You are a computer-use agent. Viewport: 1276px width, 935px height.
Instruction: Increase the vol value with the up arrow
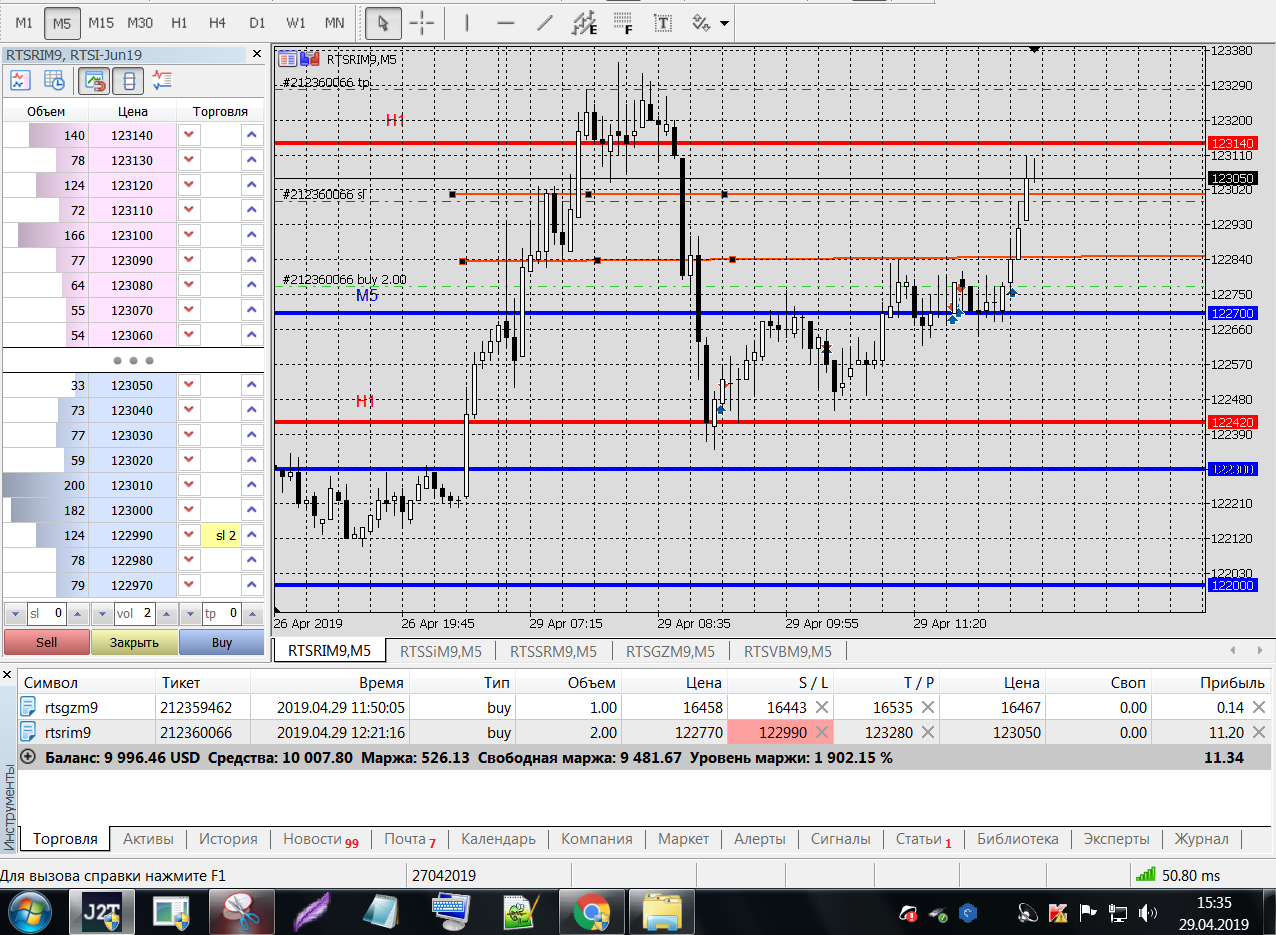167,613
